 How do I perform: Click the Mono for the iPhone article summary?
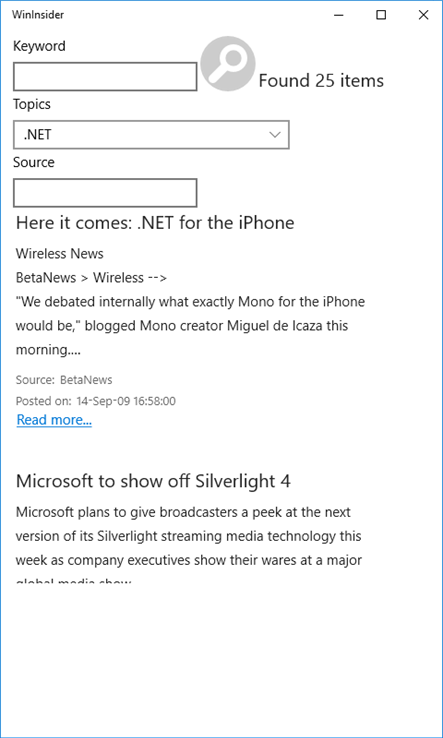(x=190, y=326)
